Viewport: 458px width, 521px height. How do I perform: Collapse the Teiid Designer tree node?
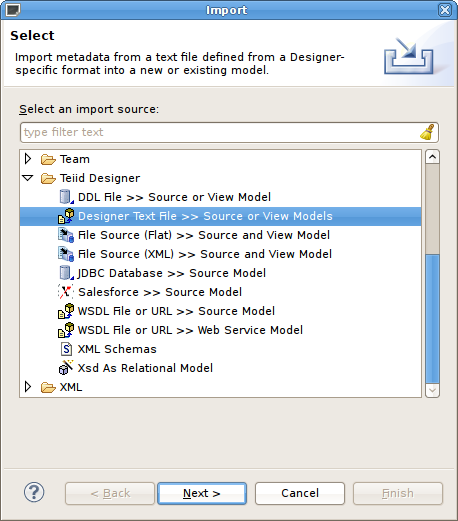click(x=28, y=178)
